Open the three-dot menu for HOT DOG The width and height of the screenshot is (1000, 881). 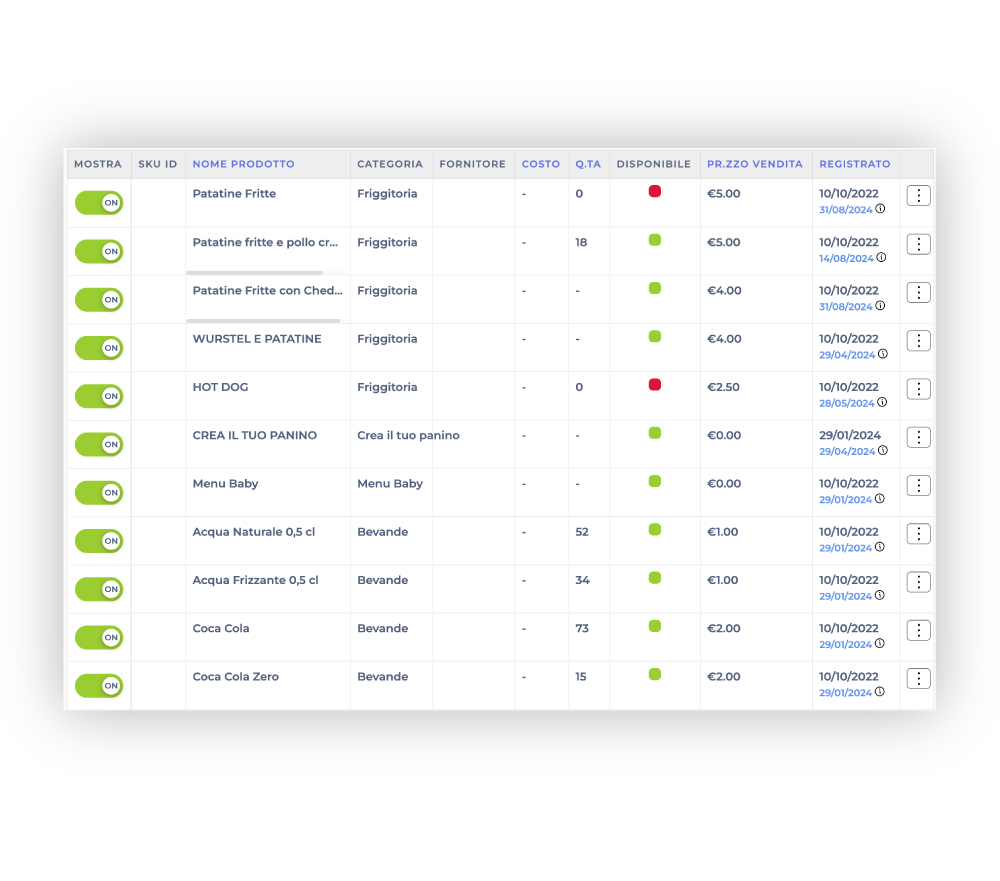[x=918, y=389]
